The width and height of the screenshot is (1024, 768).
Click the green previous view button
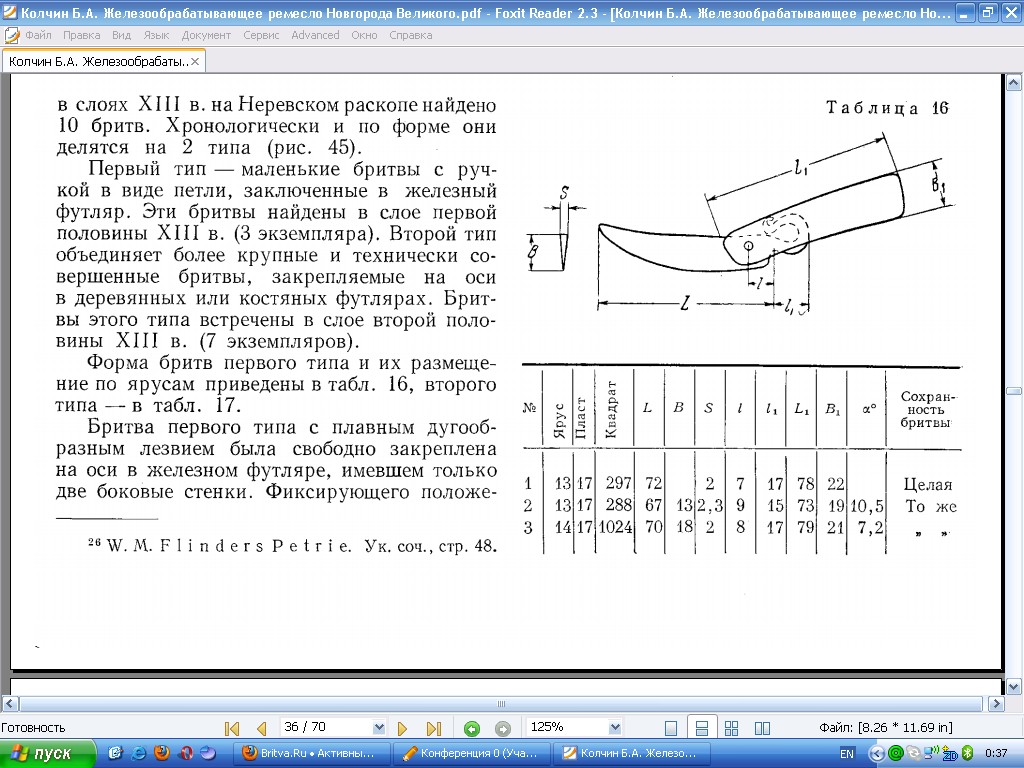tap(472, 728)
